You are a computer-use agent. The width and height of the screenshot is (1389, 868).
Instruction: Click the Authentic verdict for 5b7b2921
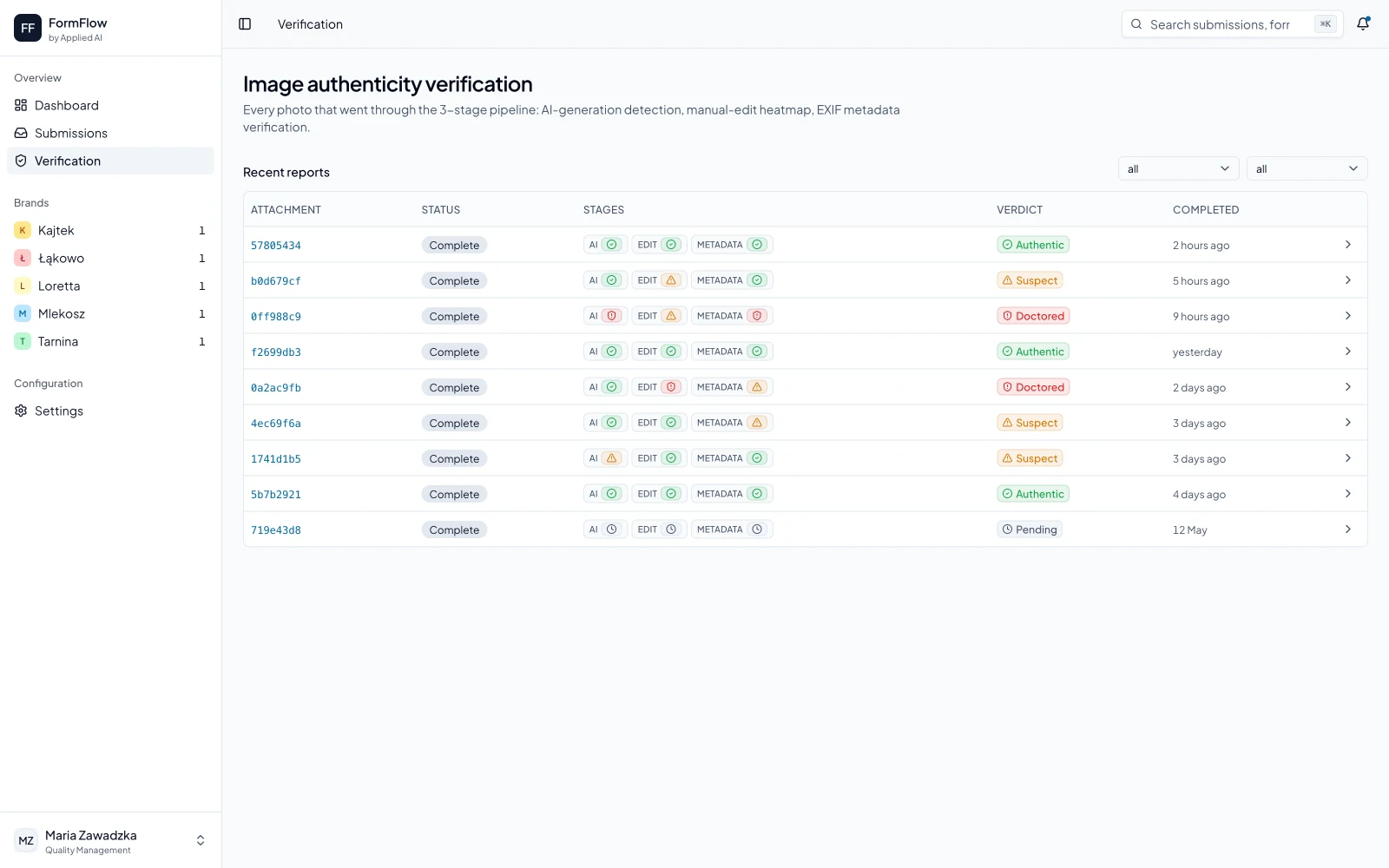(1033, 494)
